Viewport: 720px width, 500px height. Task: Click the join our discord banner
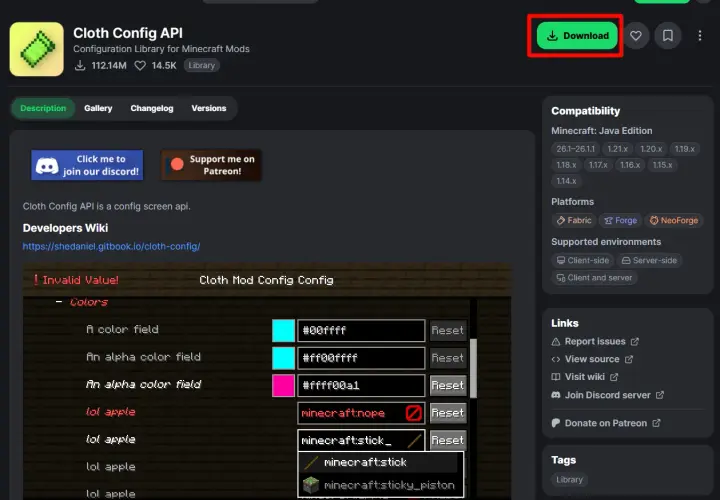click(x=87, y=165)
